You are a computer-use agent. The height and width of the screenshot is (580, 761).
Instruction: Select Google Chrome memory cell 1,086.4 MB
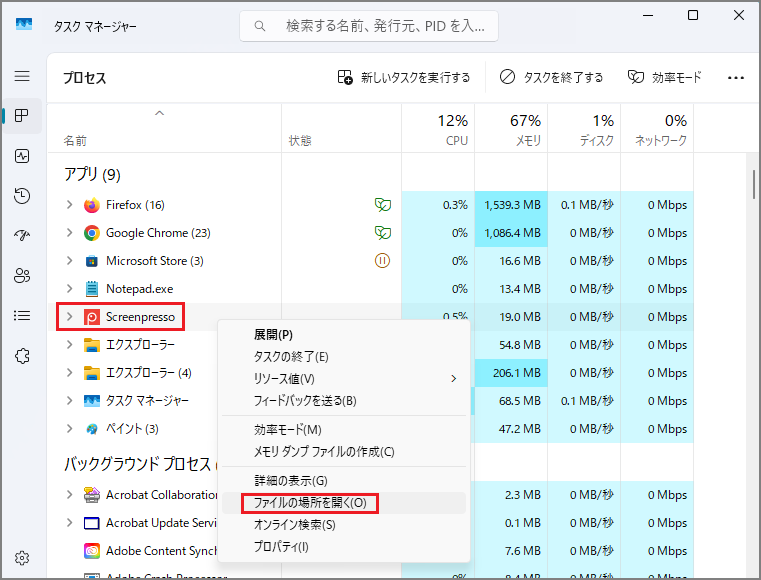(x=511, y=233)
